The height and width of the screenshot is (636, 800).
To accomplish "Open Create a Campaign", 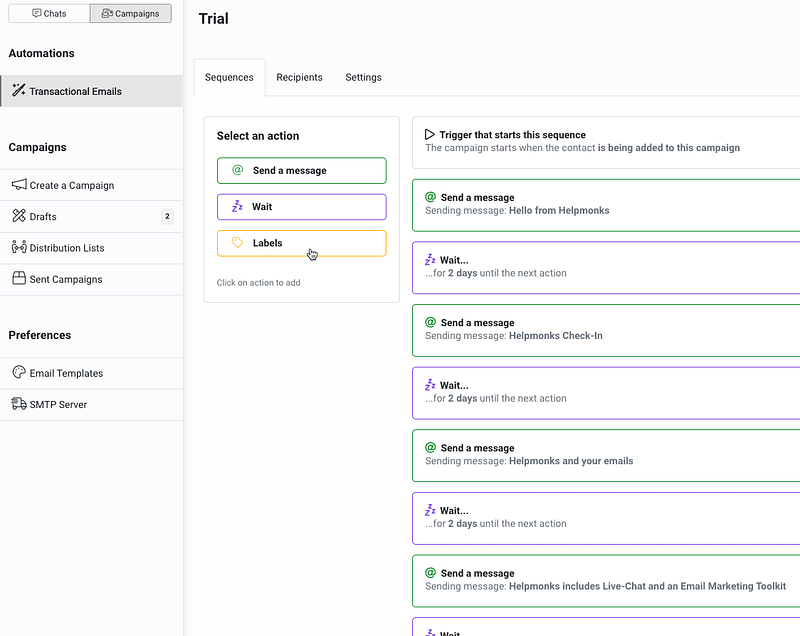I will click(x=91, y=185).
